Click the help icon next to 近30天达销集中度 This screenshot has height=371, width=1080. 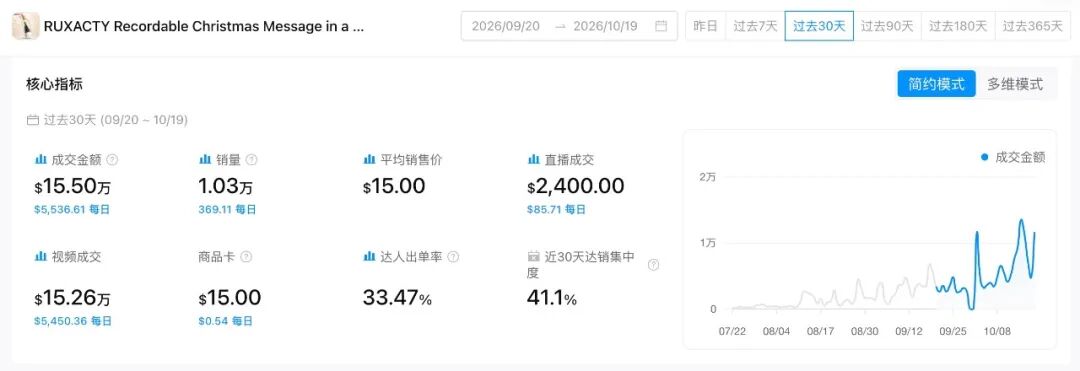coord(654,264)
